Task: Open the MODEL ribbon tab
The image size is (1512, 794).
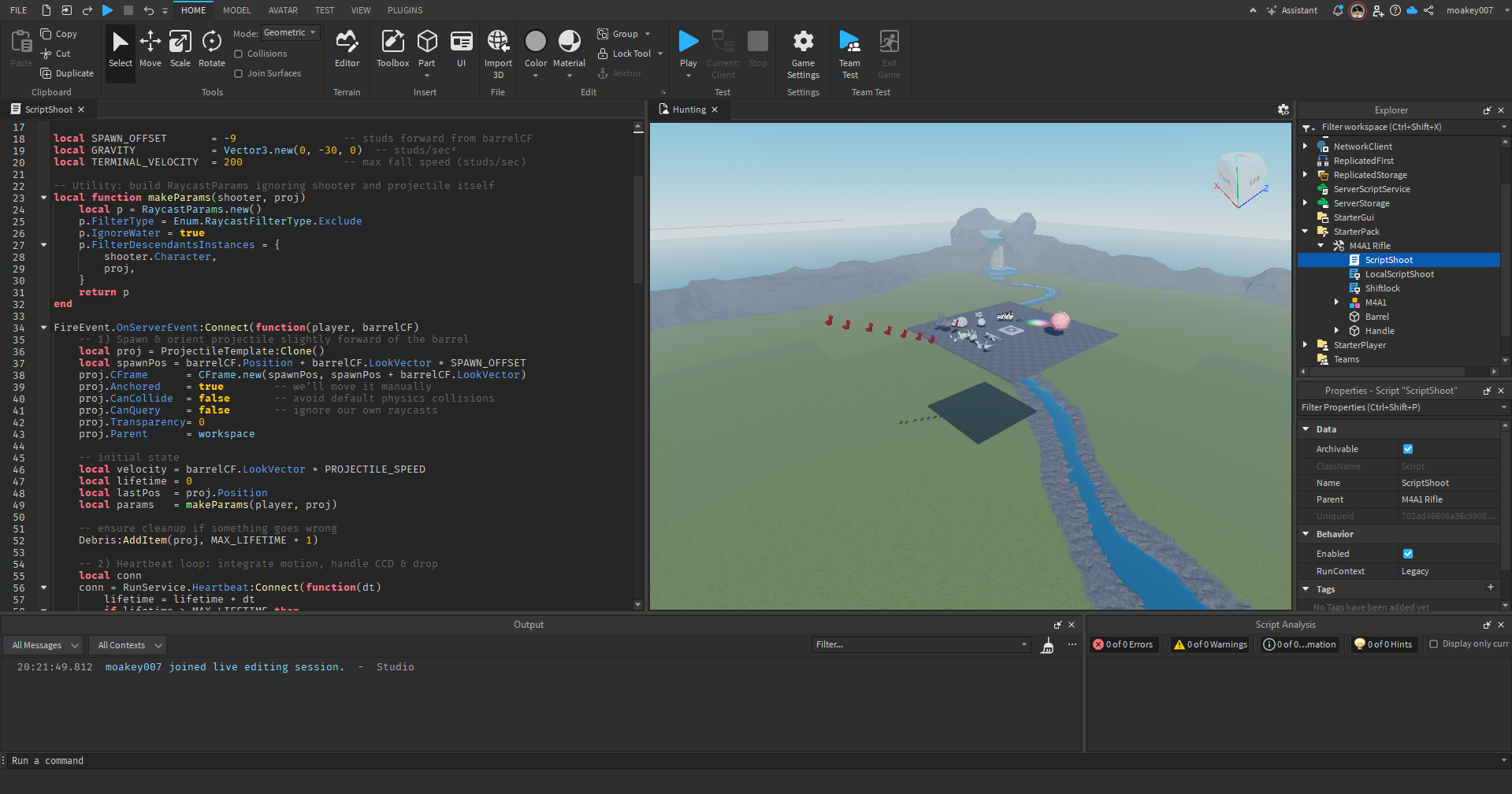Action: pyautogui.click(x=236, y=10)
